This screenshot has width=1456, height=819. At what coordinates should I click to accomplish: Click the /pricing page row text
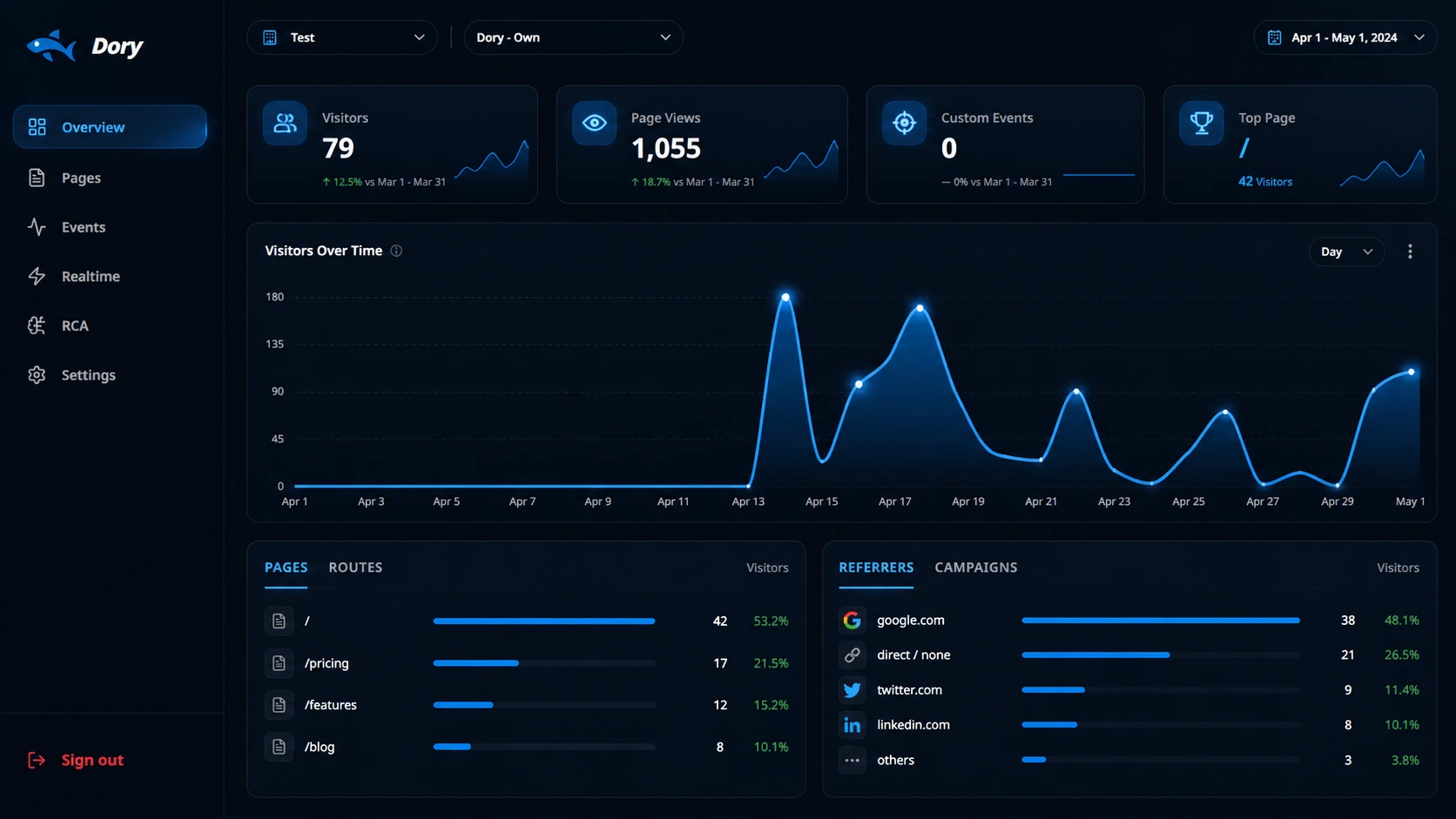click(x=327, y=663)
